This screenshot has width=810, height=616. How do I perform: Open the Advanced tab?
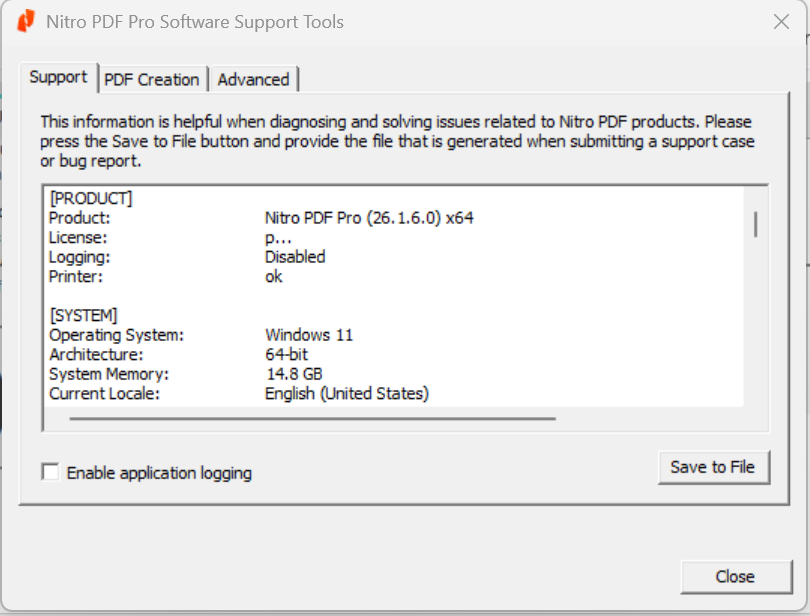253,80
